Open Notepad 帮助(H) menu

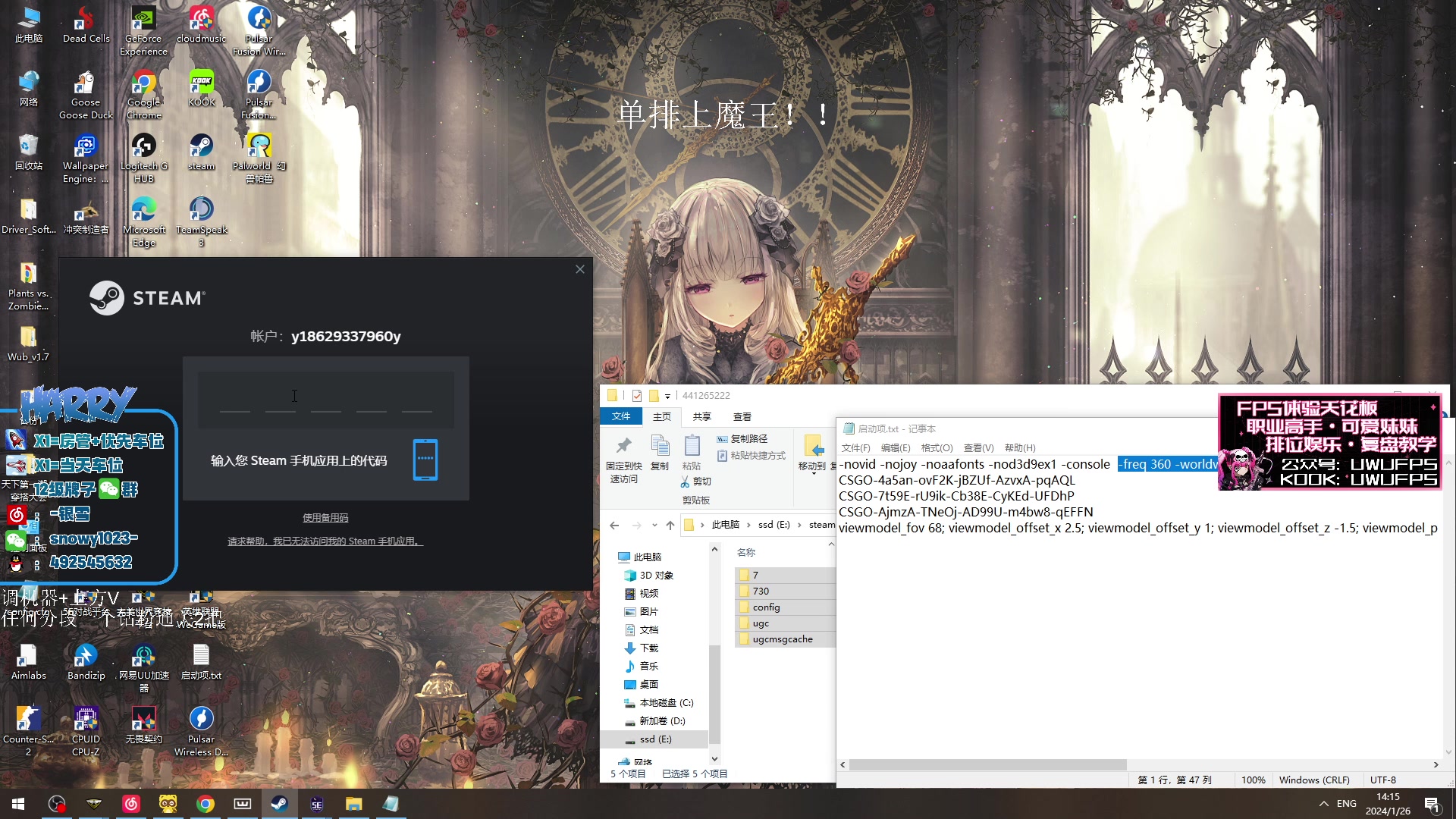click(1020, 448)
